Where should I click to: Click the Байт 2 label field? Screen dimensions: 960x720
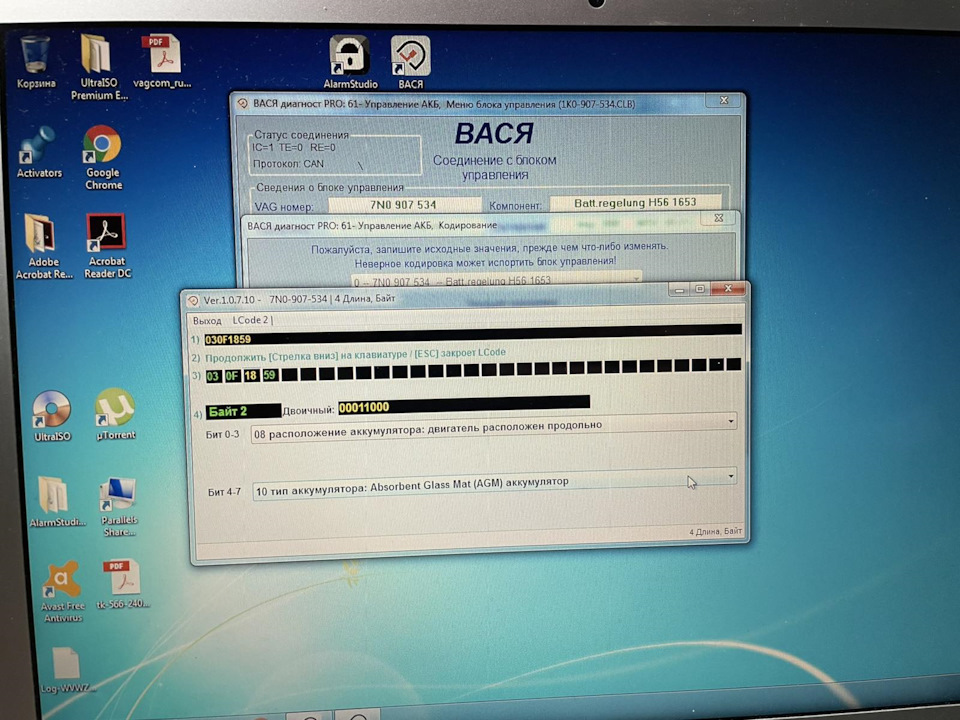pos(243,411)
